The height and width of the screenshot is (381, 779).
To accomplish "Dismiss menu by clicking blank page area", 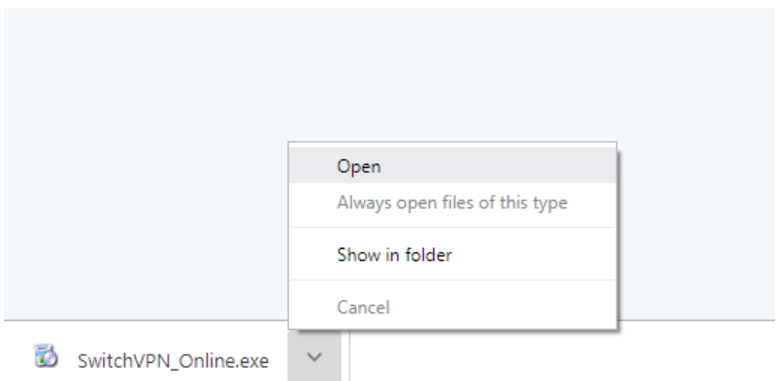I will pyautogui.click(x=149, y=149).
